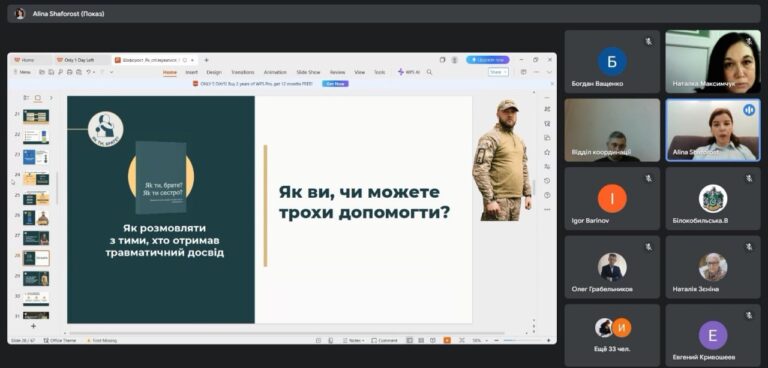768x368 pixels.
Task: Switch to Reading view icon
Action: 433,340
